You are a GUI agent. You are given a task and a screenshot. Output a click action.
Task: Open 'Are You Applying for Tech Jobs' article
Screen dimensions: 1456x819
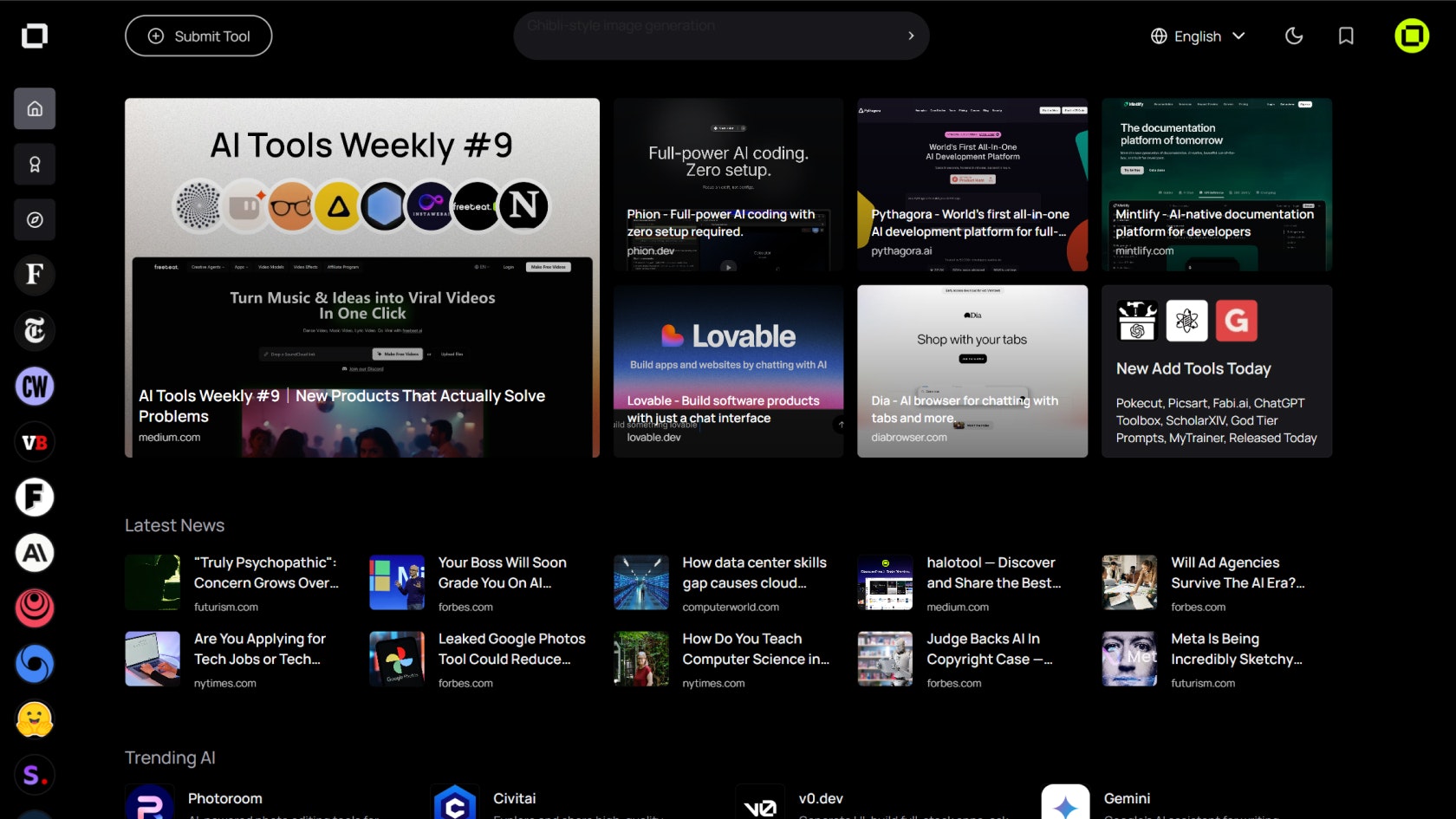[x=234, y=659]
